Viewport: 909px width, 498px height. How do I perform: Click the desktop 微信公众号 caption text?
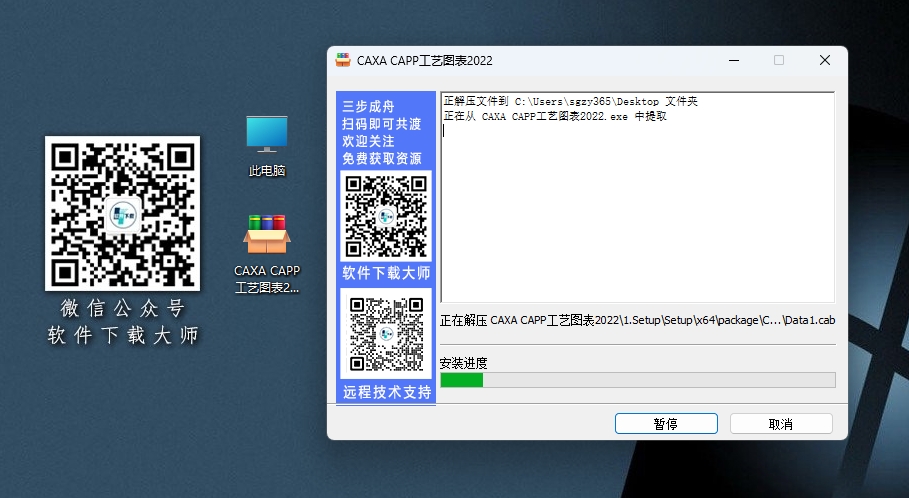click(122, 308)
